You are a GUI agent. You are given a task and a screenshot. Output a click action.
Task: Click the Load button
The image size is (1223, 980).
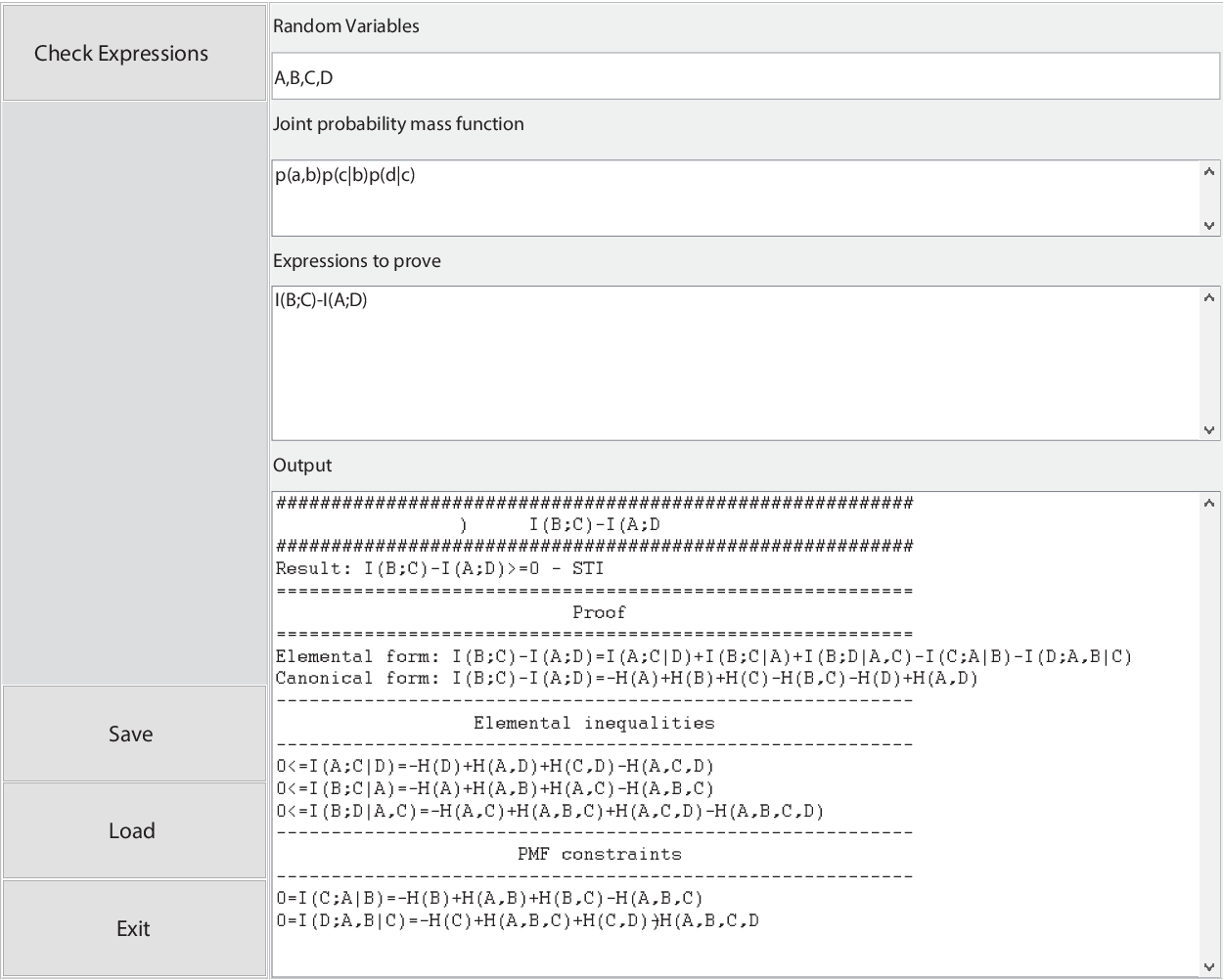[x=134, y=830]
